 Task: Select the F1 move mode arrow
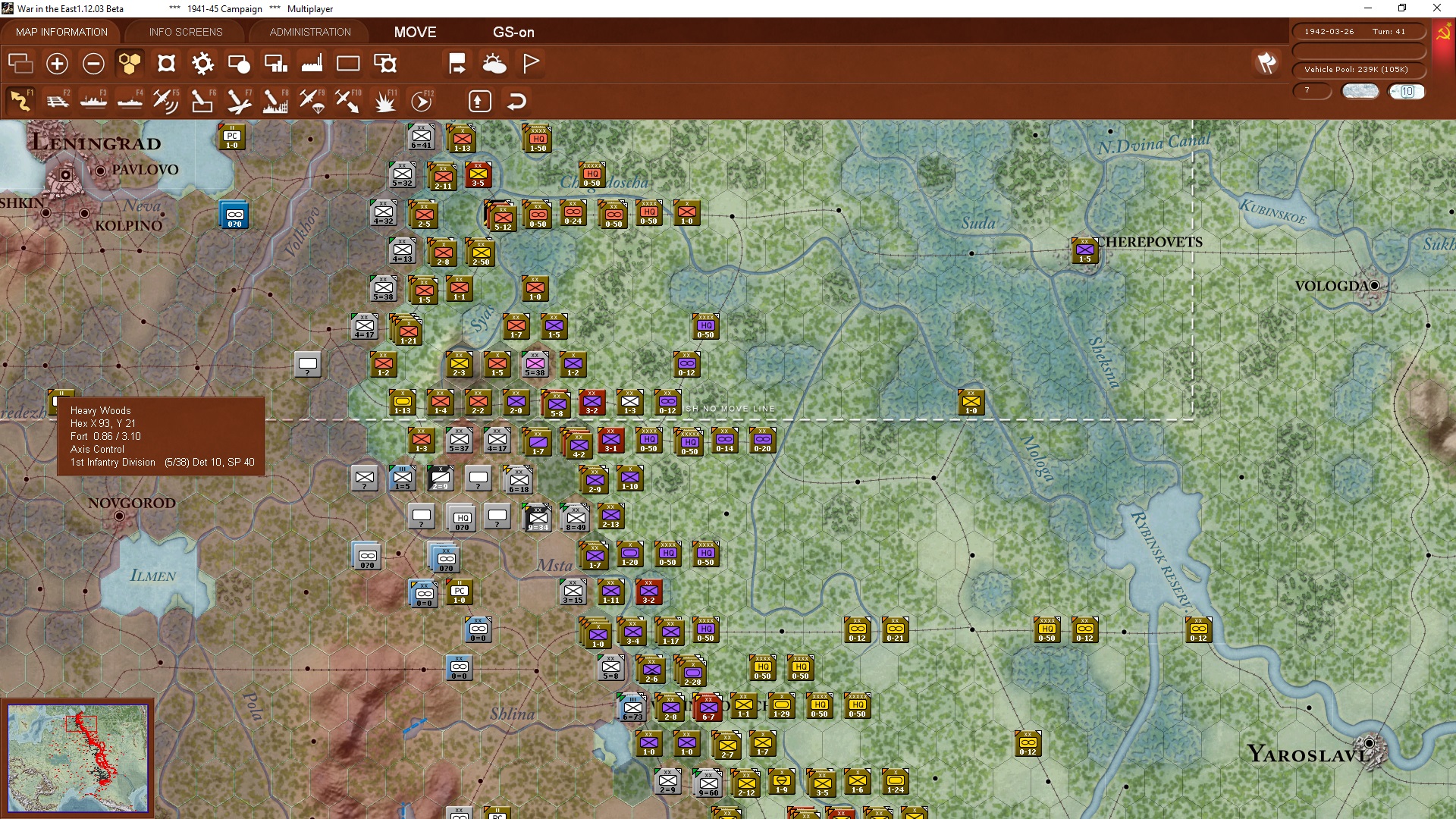(x=20, y=101)
